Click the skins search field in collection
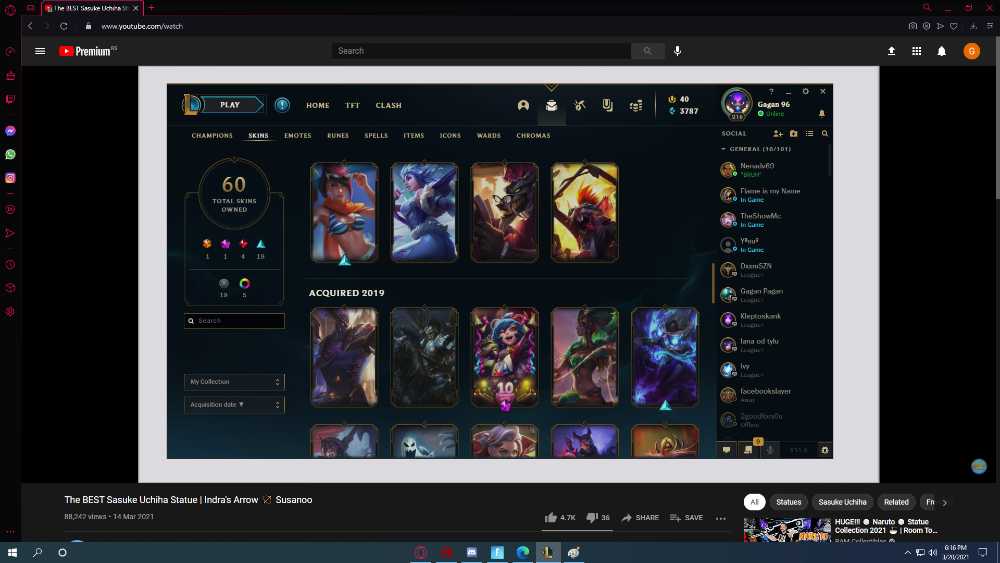This screenshot has width=1000, height=563. (234, 321)
